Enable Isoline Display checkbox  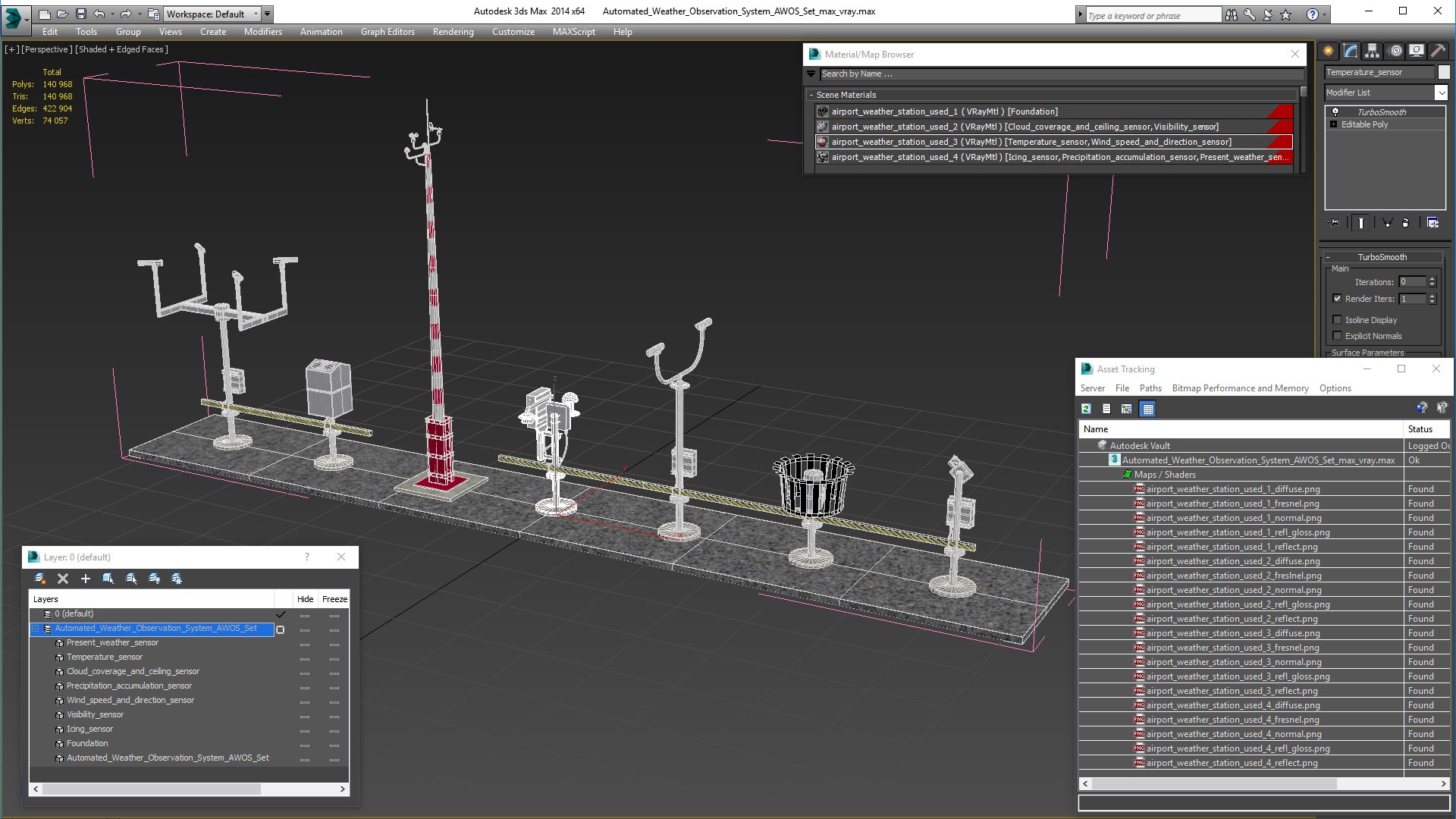click(x=1337, y=320)
